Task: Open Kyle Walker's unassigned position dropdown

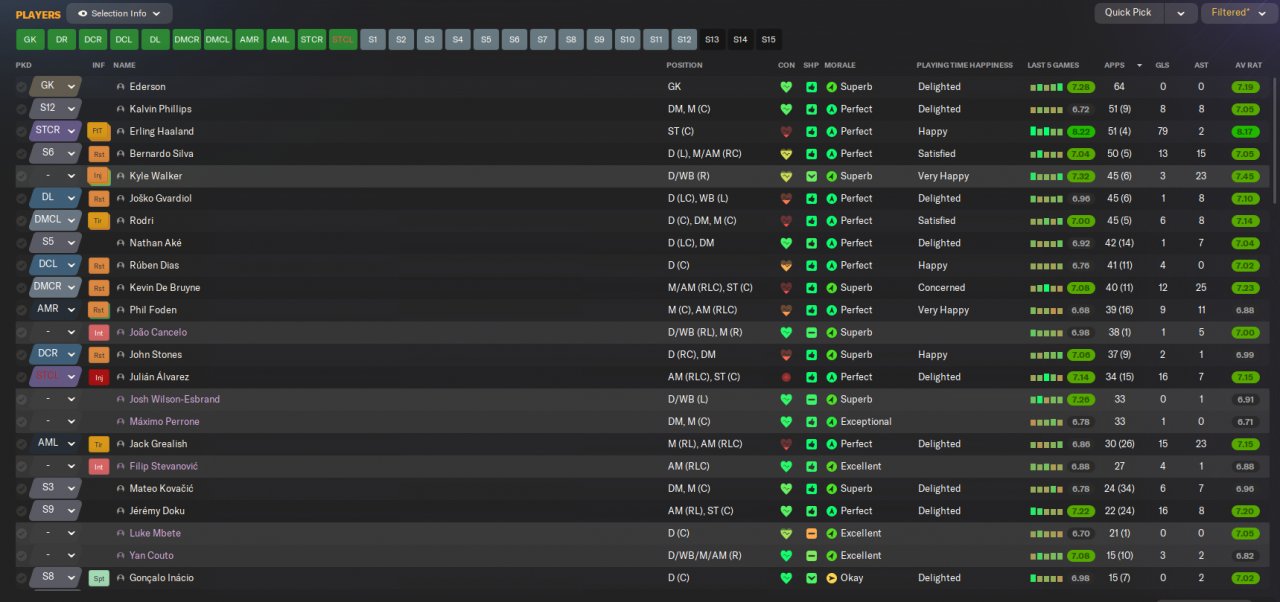Action: tap(71, 176)
